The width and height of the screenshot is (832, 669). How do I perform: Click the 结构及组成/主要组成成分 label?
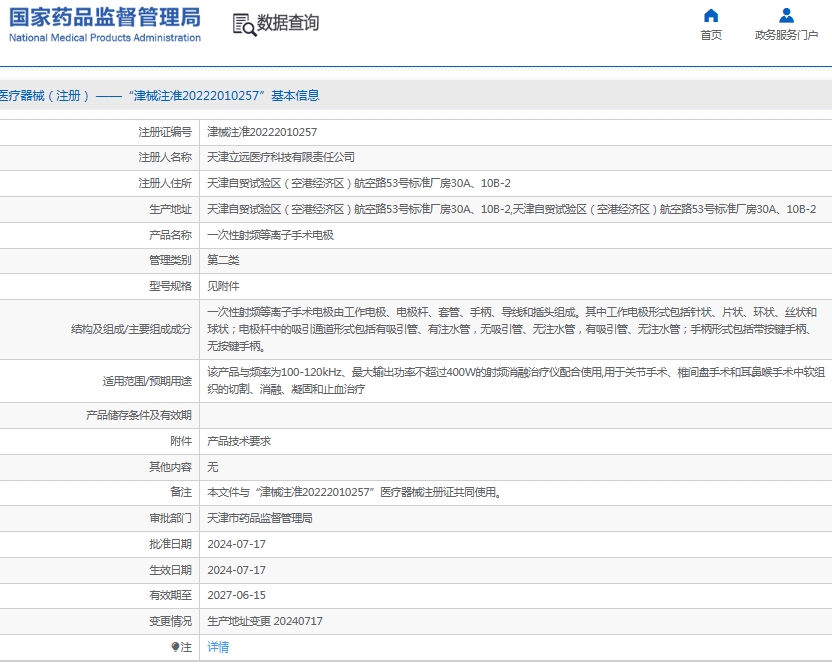tap(131, 329)
